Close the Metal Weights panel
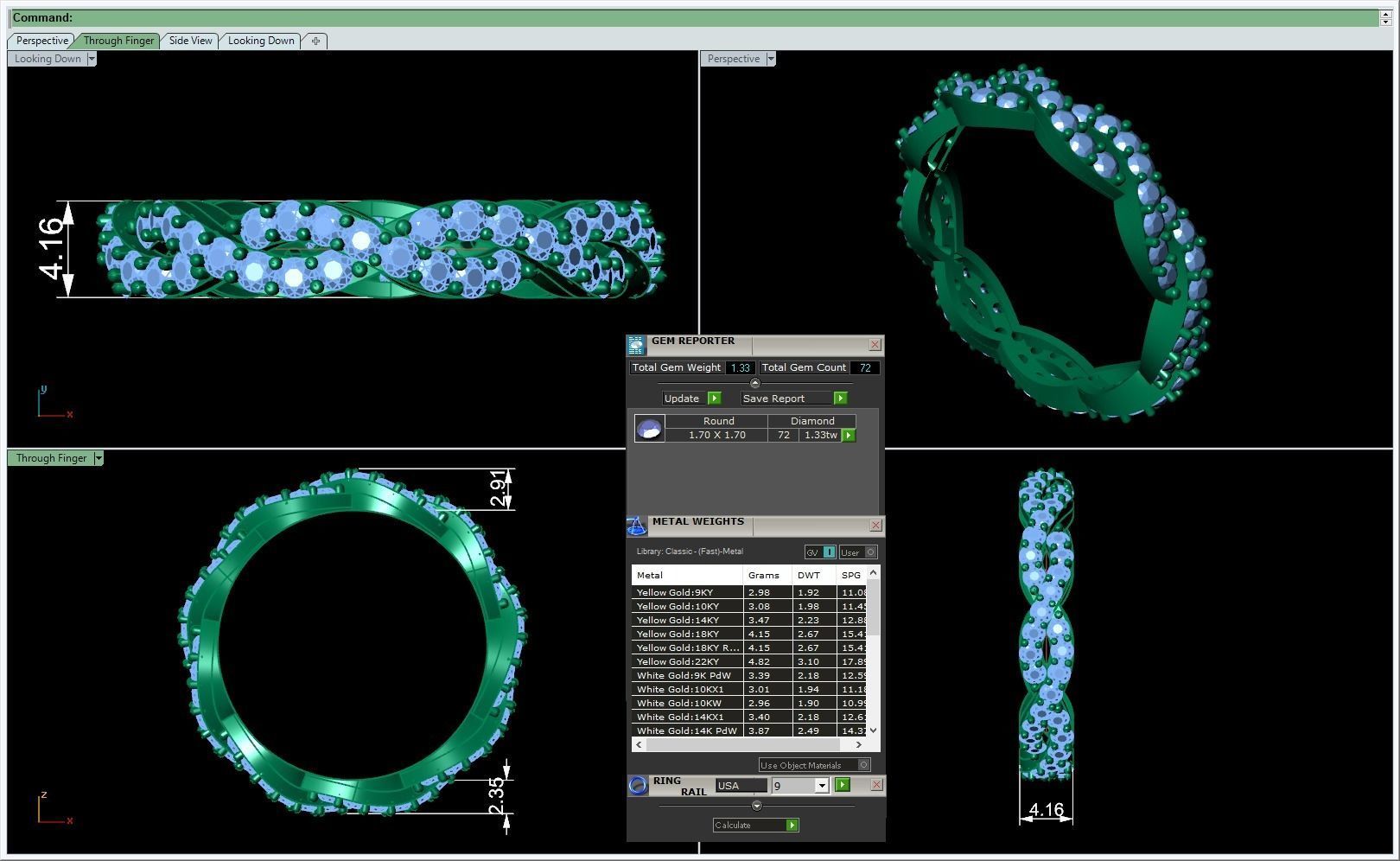The width and height of the screenshot is (1400, 861). [x=875, y=525]
